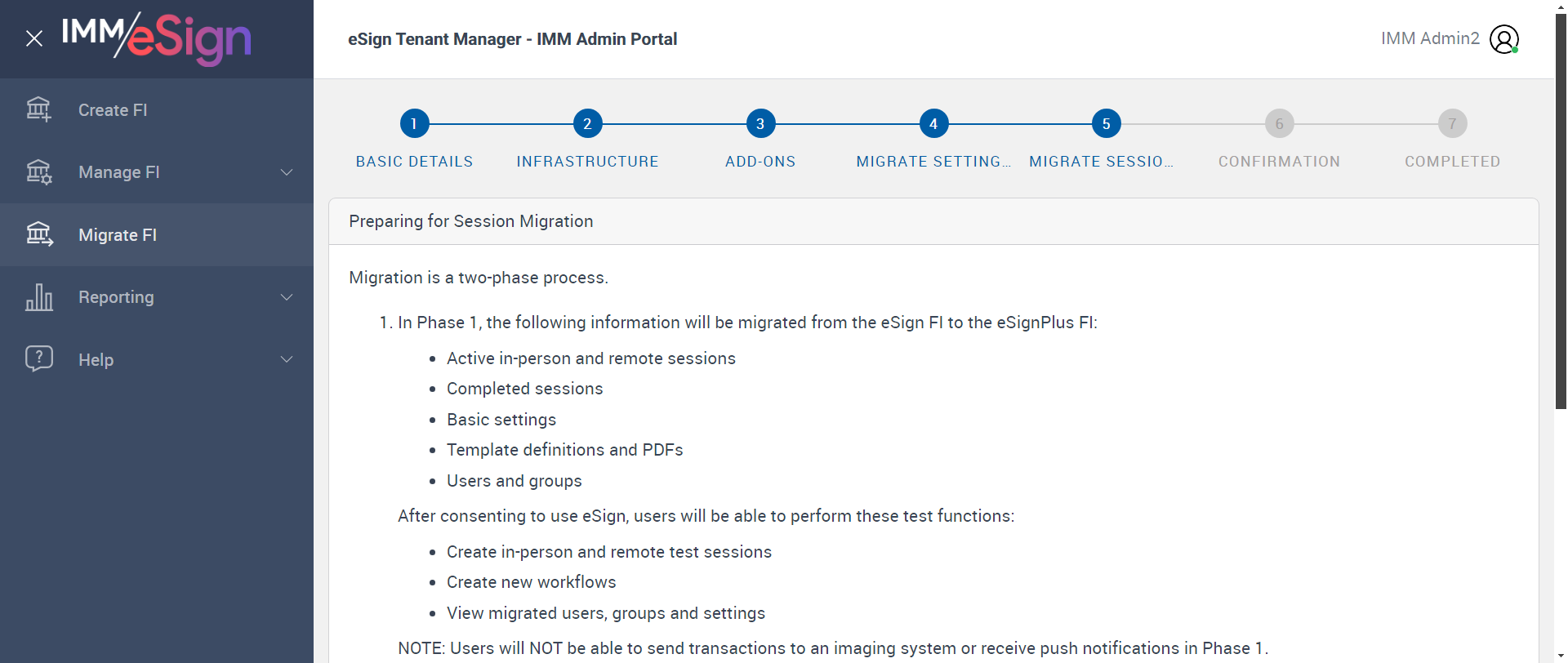Select step 6 Confirmation circle
Viewport: 1568px width, 663px height.
1279,124
